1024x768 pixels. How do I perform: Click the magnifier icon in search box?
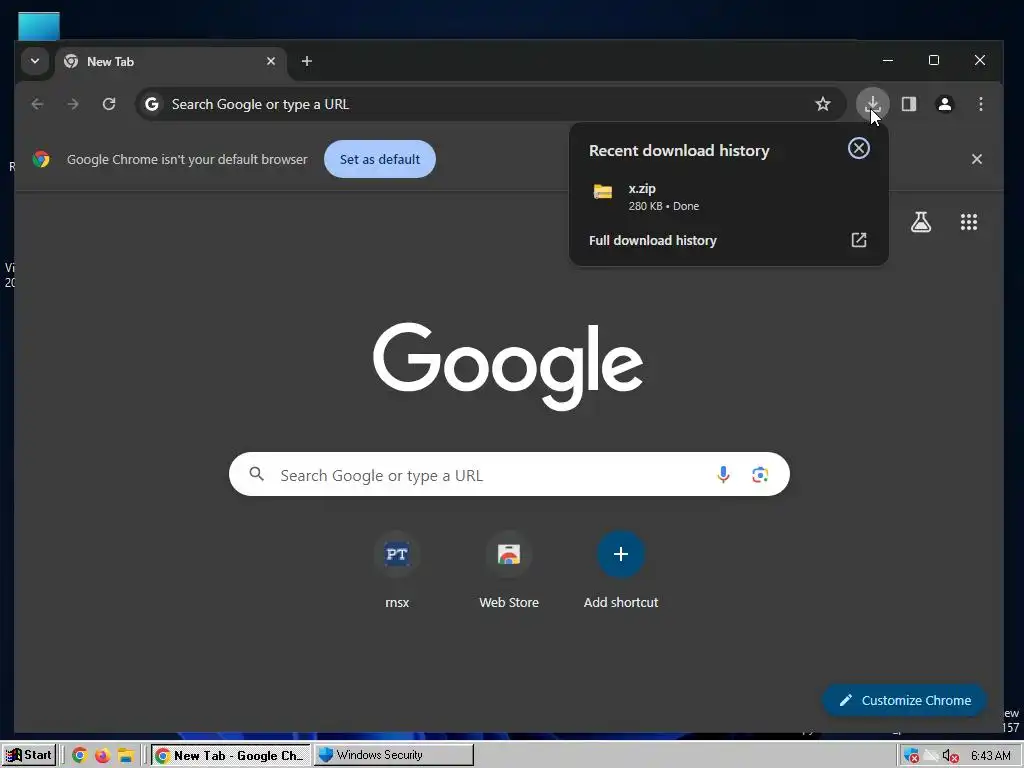257,474
